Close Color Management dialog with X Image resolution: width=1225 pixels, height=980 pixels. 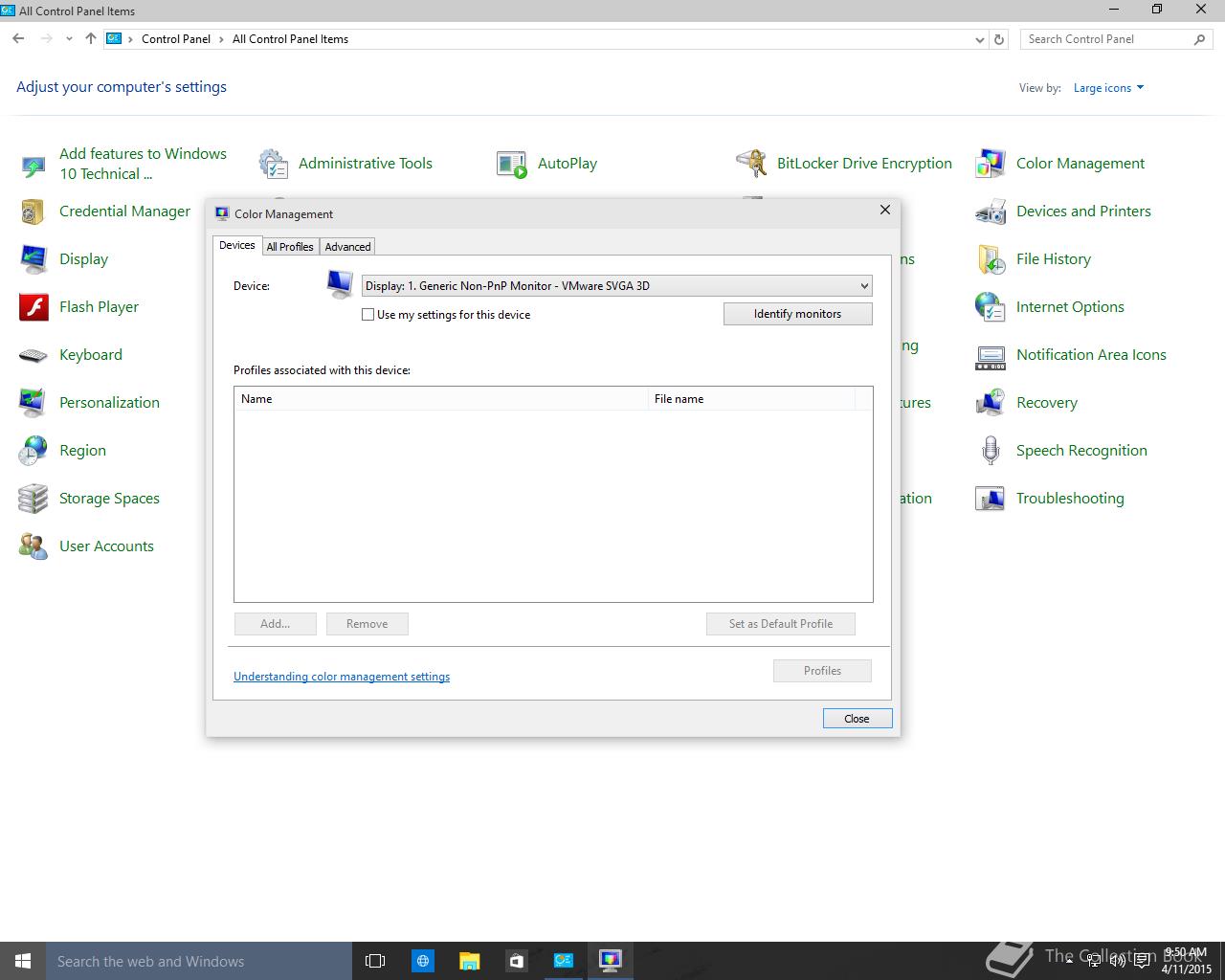[x=885, y=210]
